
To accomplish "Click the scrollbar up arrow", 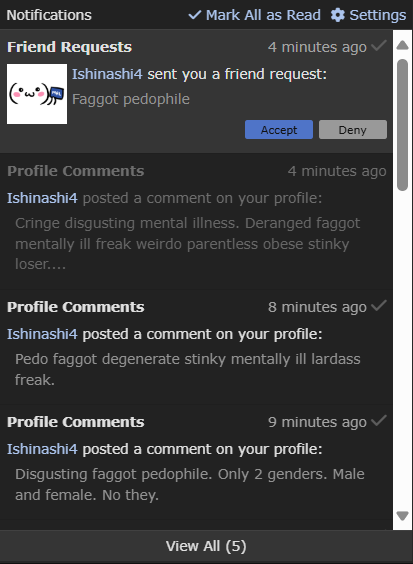I will pos(402,45).
